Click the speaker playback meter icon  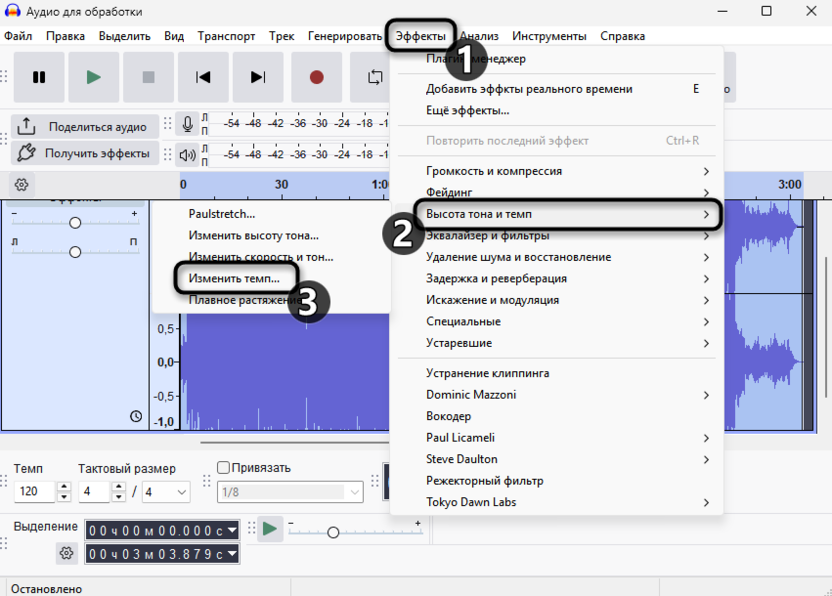[187, 154]
